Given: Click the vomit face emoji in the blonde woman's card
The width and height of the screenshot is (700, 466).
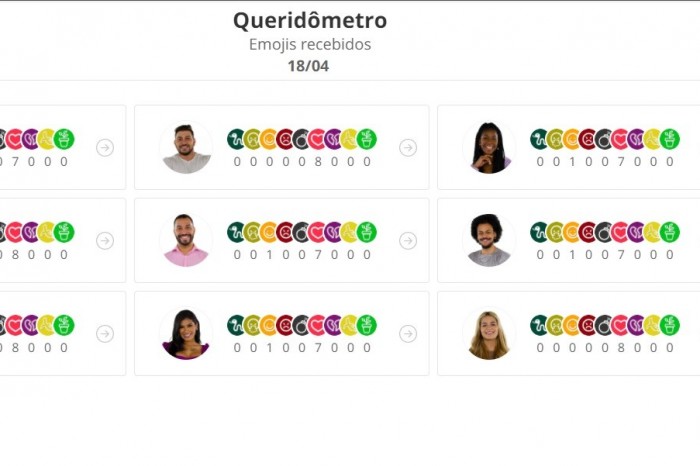Looking at the screenshot, I should coord(555,325).
